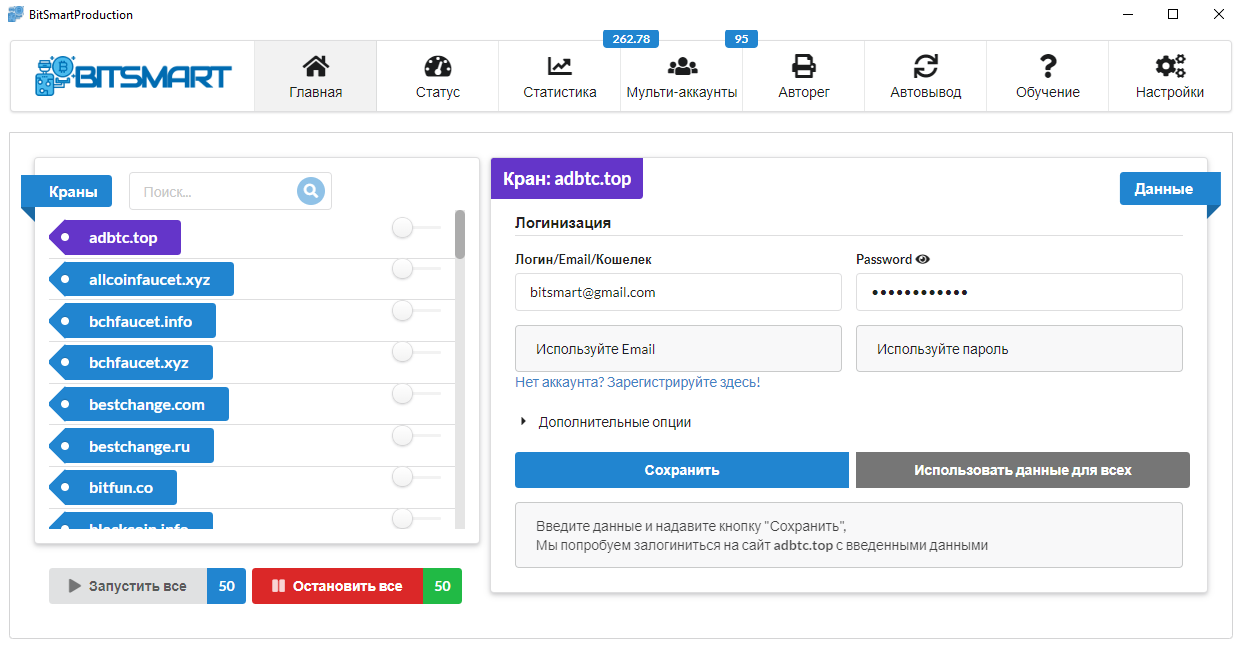Viewport: 1241px width, 667px height.
Task: Open Мульти-аккаунты tab label
Action: (682, 92)
